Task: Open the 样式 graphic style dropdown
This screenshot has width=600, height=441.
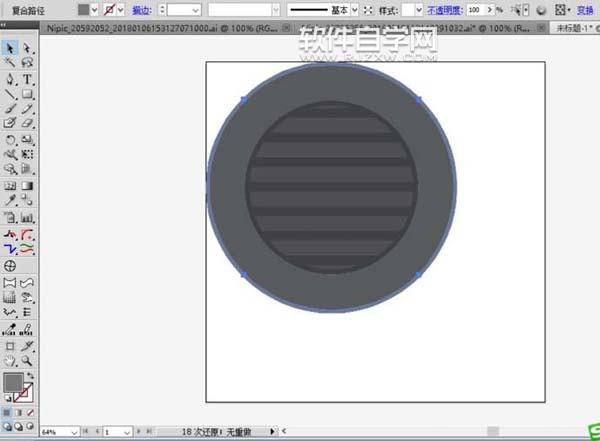Action: [x=419, y=10]
